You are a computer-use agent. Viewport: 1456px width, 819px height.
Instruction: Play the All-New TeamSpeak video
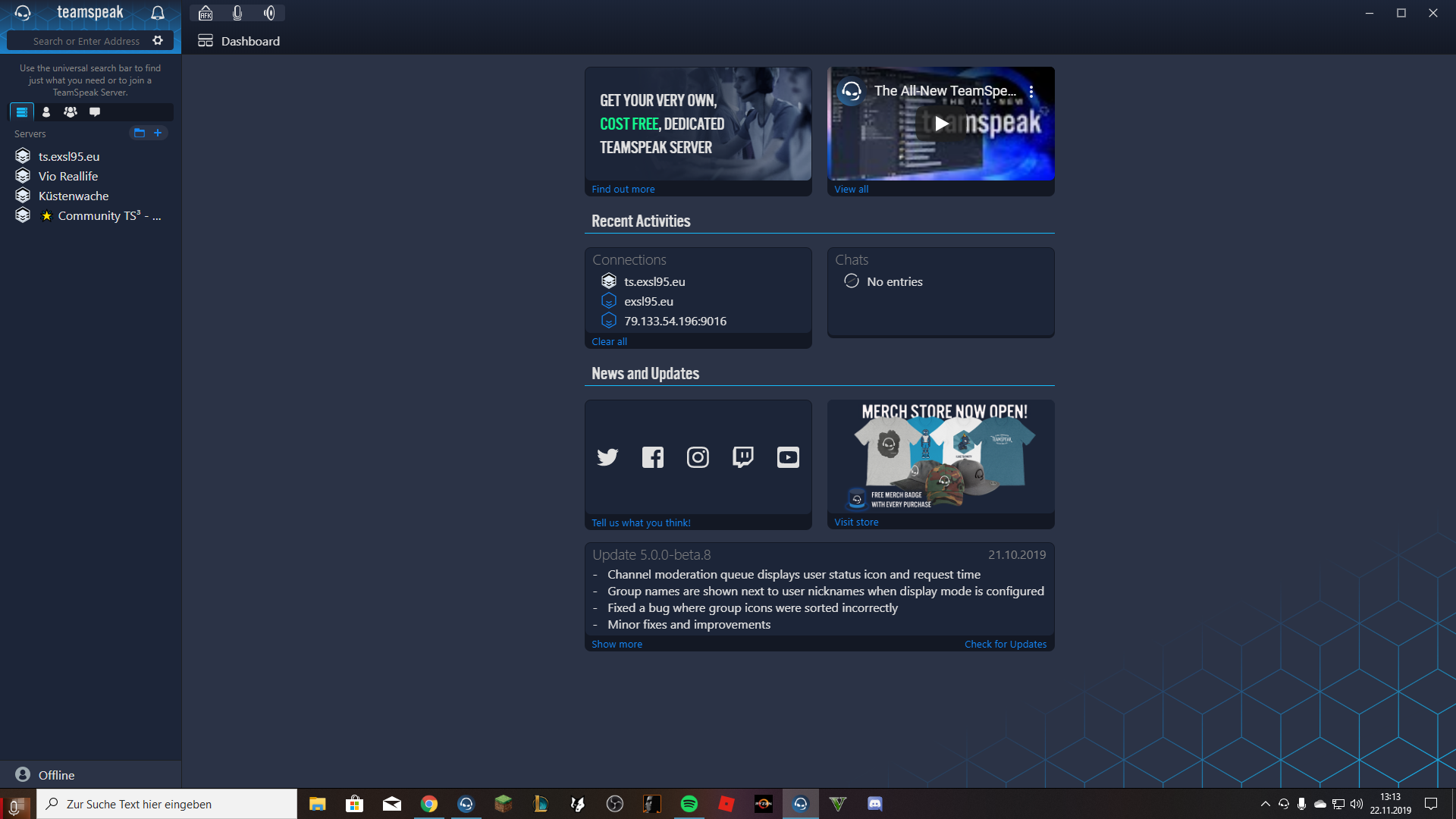coord(941,124)
